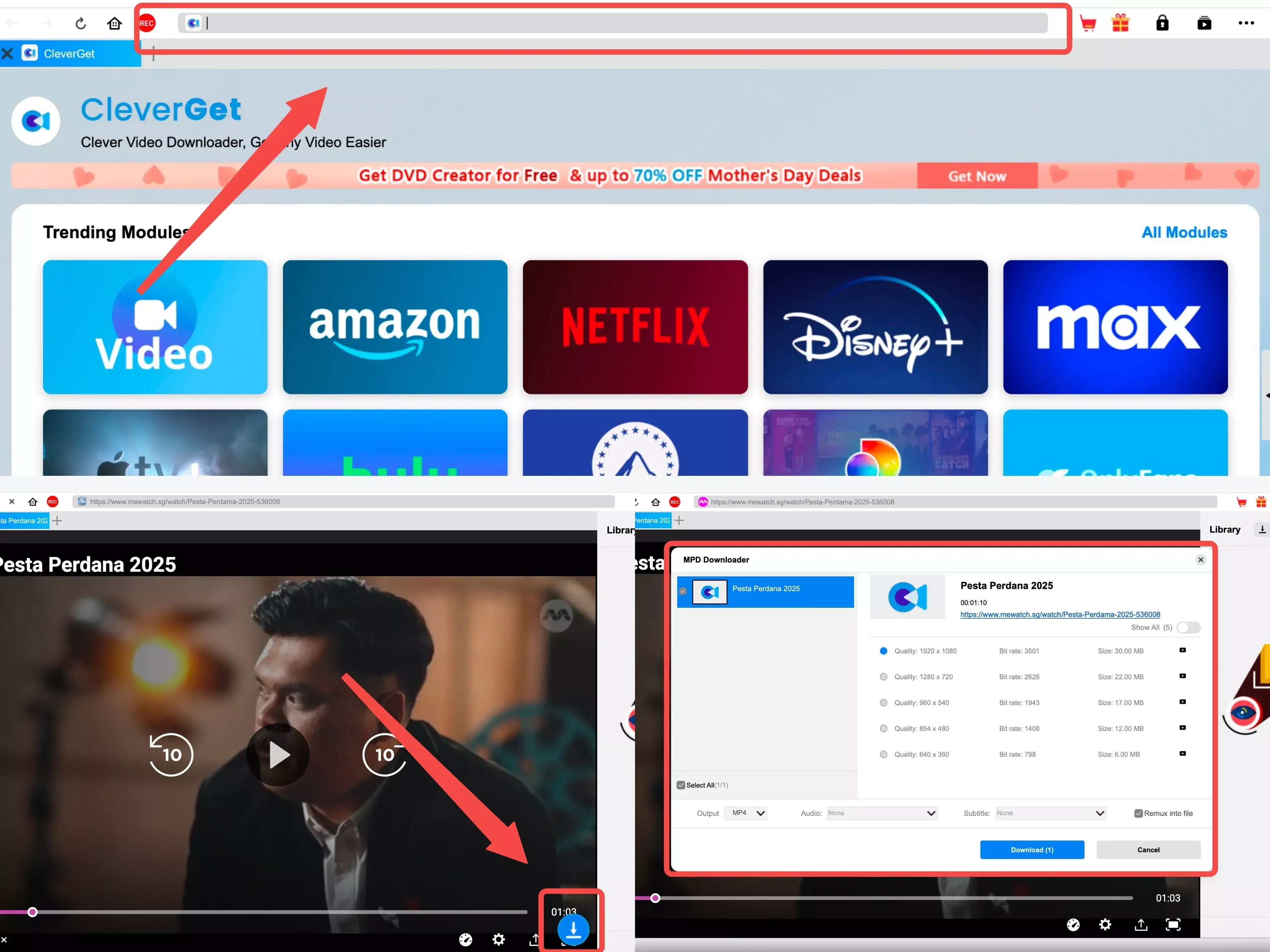This screenshot has width=1270, height=952.
Task: Select quality 1920 x 1080 option
Action: (884, 651)
